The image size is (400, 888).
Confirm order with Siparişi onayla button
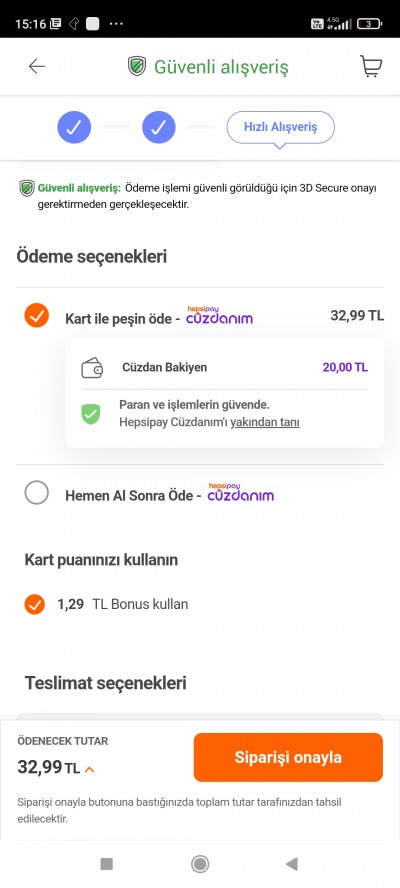[288, 757]
